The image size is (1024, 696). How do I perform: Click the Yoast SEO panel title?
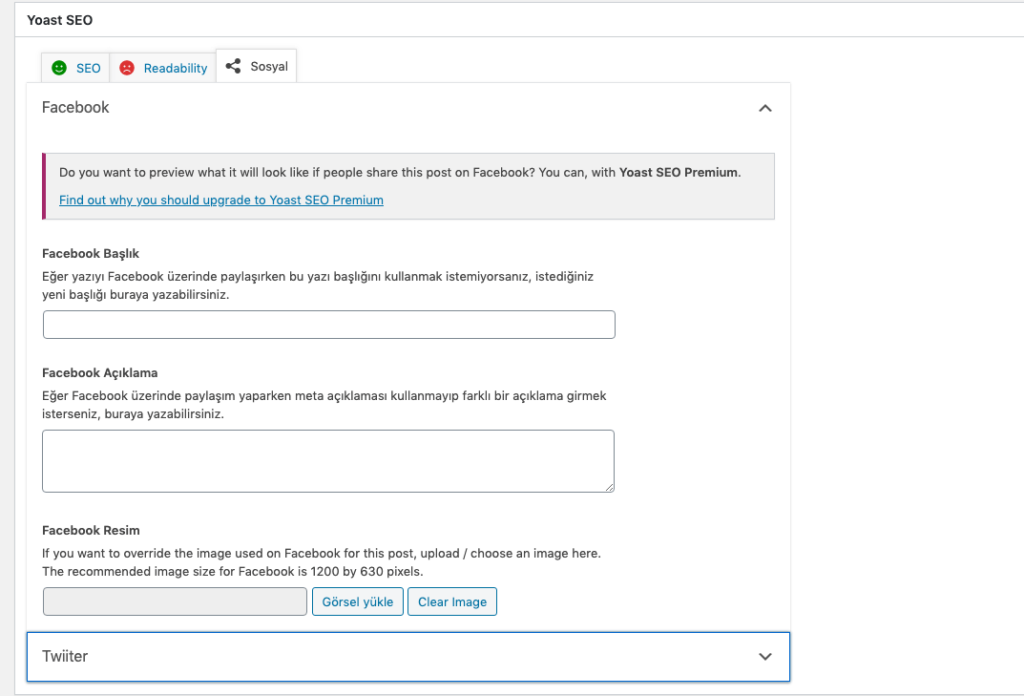coord(60,20)
